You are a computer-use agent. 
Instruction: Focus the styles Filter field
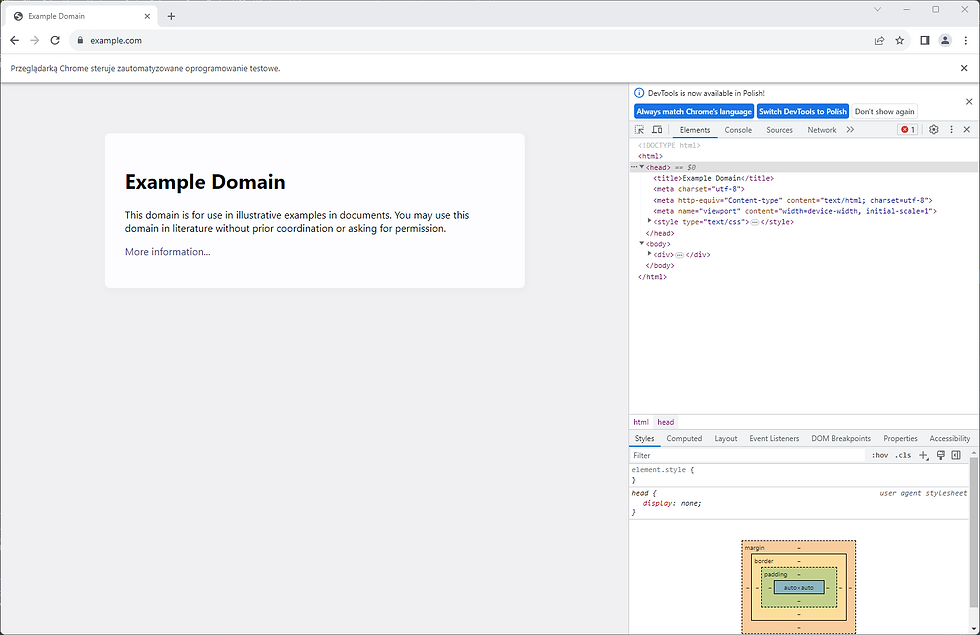click(747, 456)
